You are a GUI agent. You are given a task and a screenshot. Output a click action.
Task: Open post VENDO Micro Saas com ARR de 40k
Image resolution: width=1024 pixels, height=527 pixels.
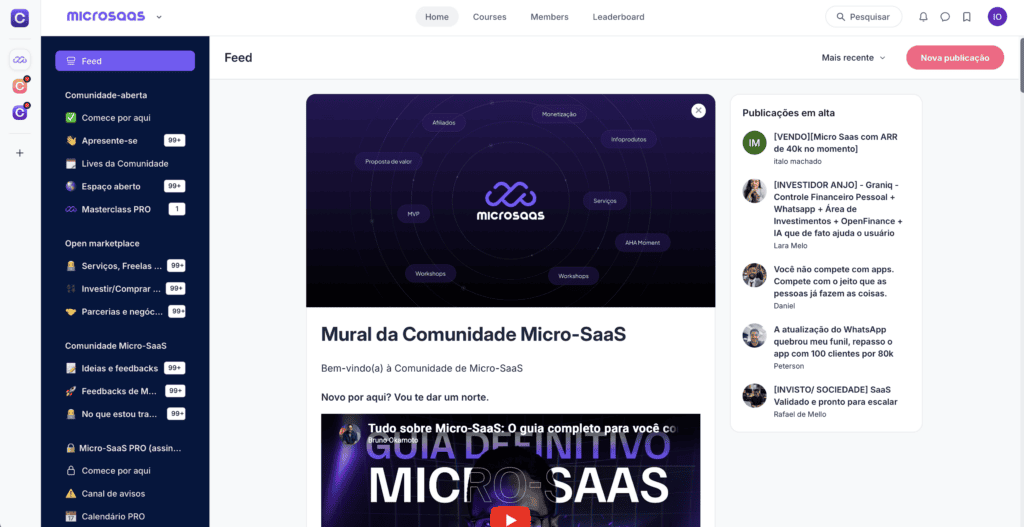835,143
